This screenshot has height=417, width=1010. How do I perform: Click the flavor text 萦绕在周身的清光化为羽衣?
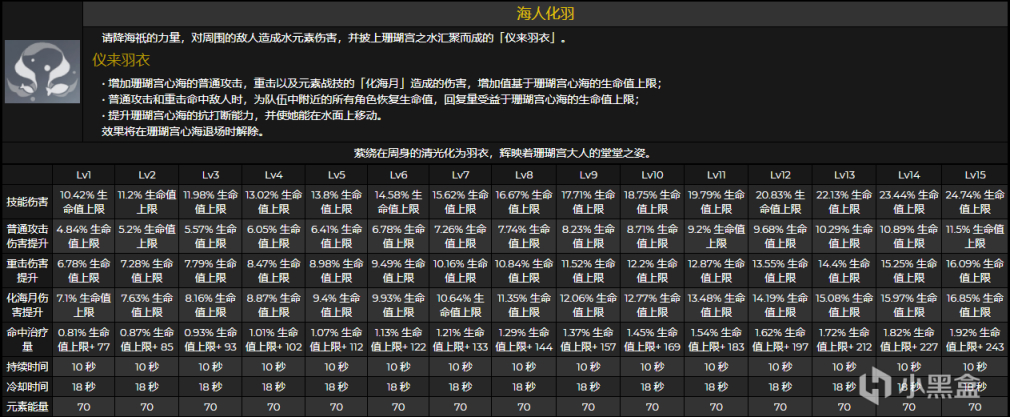click(x=505, y=153)
